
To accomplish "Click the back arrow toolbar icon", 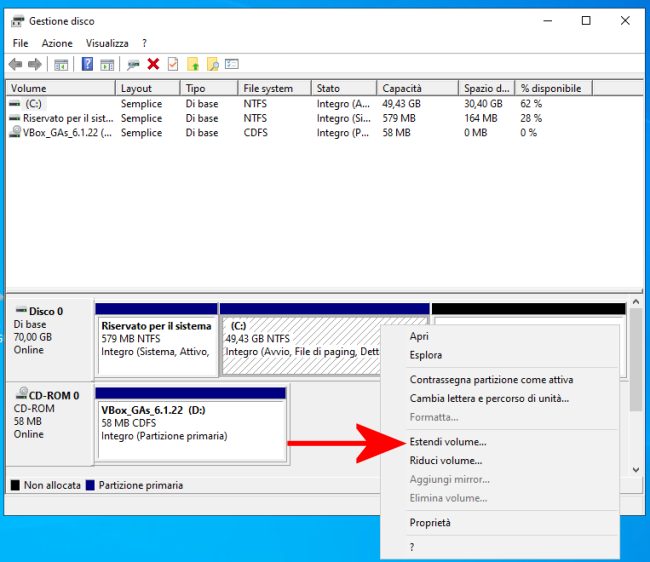I will click(x=15, y=64).
